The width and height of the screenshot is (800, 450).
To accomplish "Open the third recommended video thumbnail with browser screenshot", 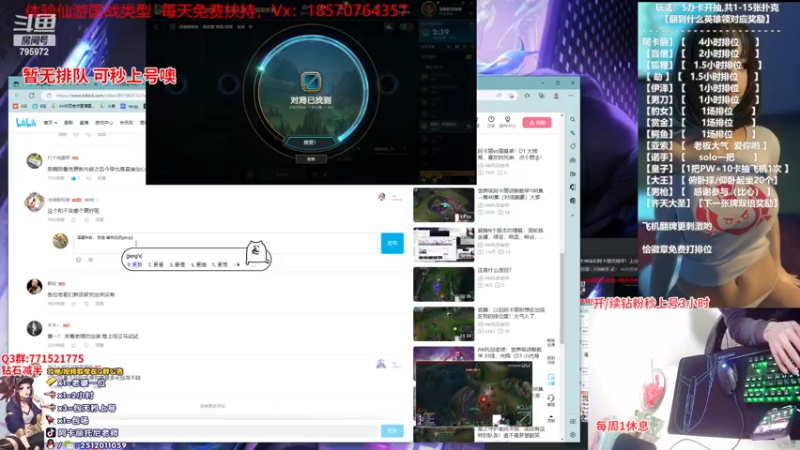I will (x=443, y=245).
